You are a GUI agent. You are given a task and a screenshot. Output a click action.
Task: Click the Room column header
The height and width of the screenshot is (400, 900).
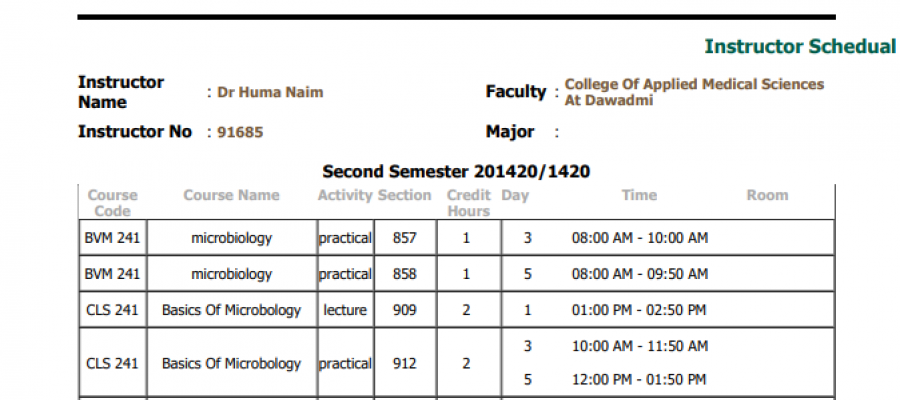tap(767, 196)
